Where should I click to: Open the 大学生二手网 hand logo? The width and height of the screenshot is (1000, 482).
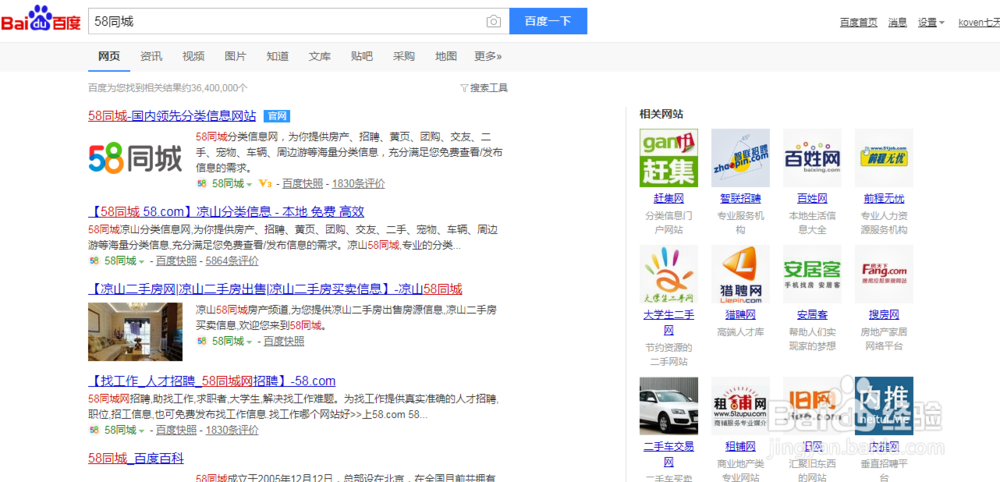click(668, 274)
